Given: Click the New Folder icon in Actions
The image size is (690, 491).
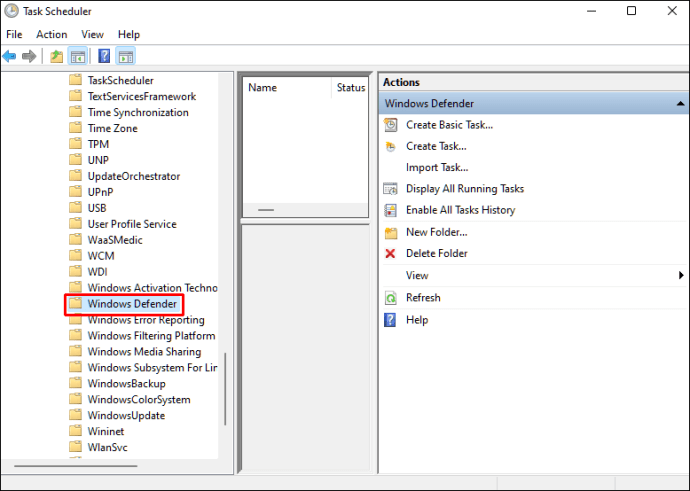Looking at the screenshot, I should [391, 232].
